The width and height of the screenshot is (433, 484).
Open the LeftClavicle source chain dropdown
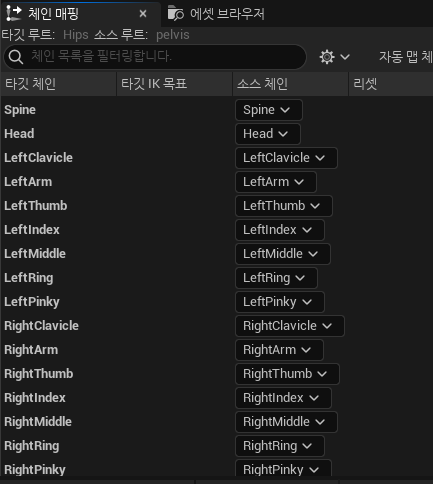[286, 158]
